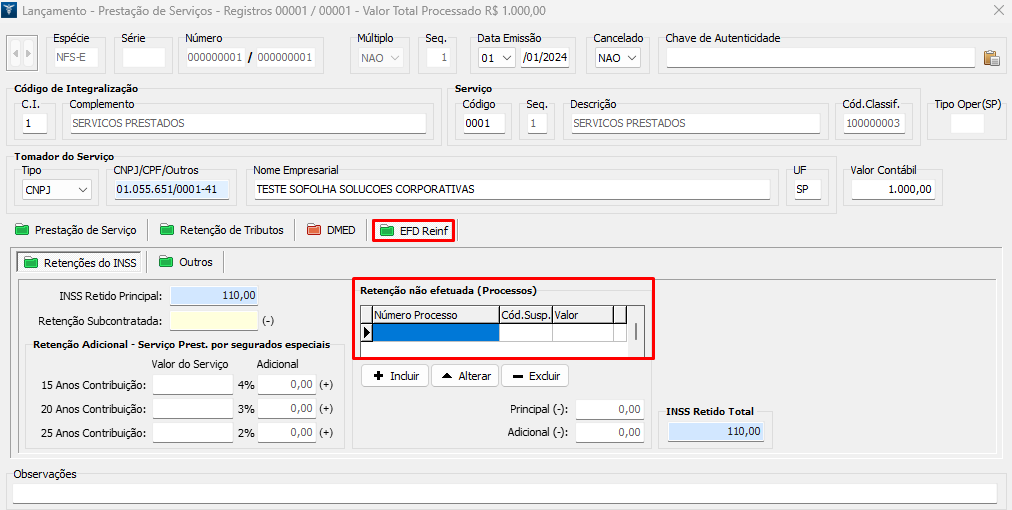The image size is (1012, 510).
Task: Click the Processos grid vertical scrollbar
Action: click(634, 332)
